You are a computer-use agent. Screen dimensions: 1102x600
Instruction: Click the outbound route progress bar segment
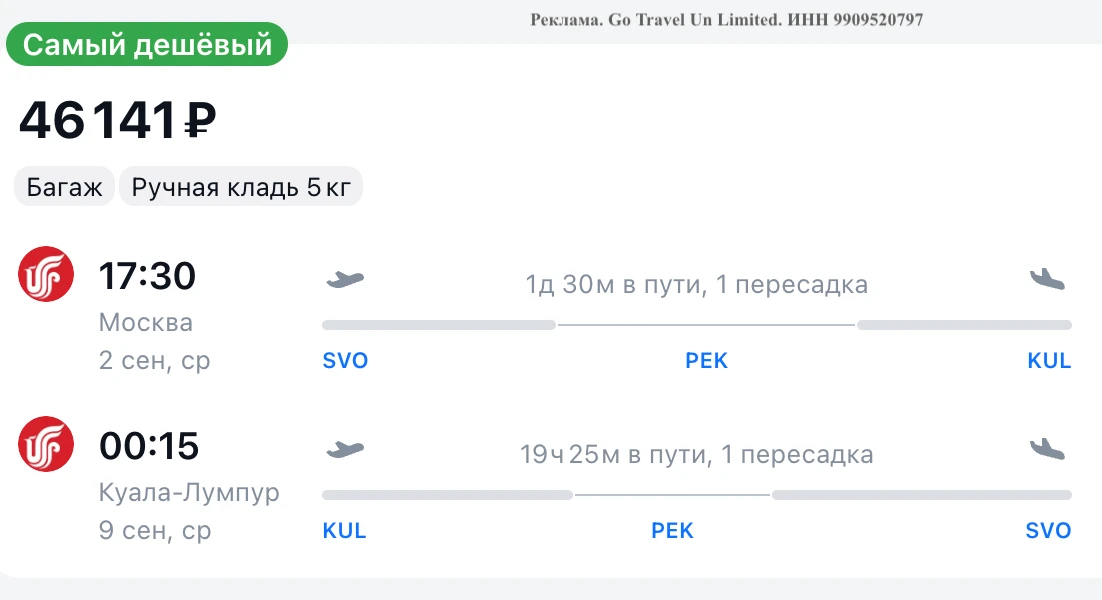[696, 325]
